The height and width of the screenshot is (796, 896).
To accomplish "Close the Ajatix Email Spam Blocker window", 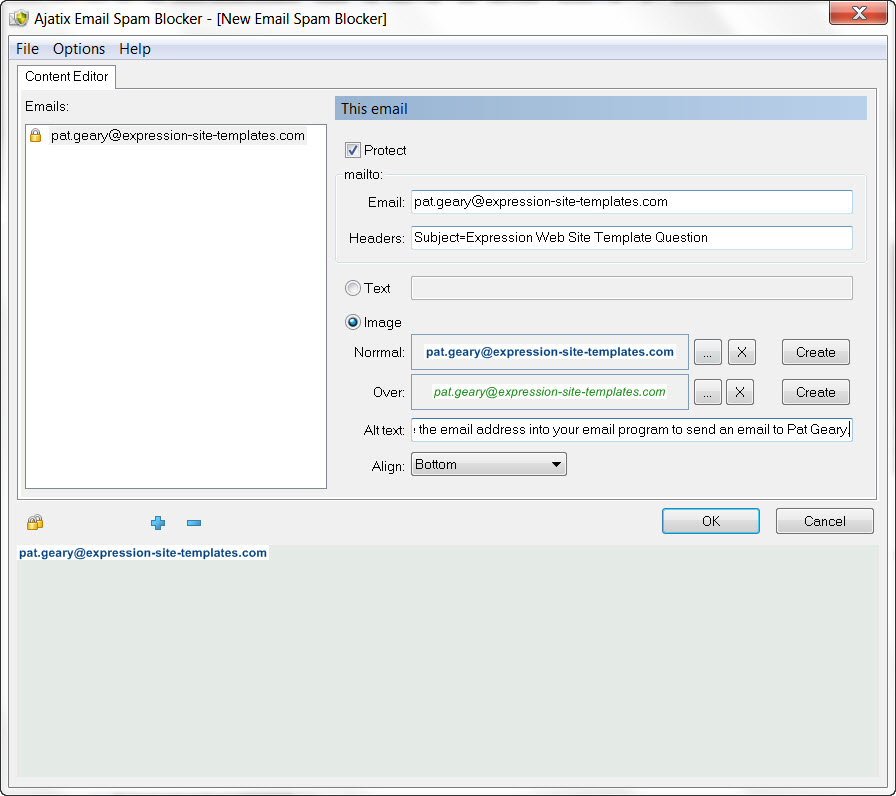I will tap(858, 13).
